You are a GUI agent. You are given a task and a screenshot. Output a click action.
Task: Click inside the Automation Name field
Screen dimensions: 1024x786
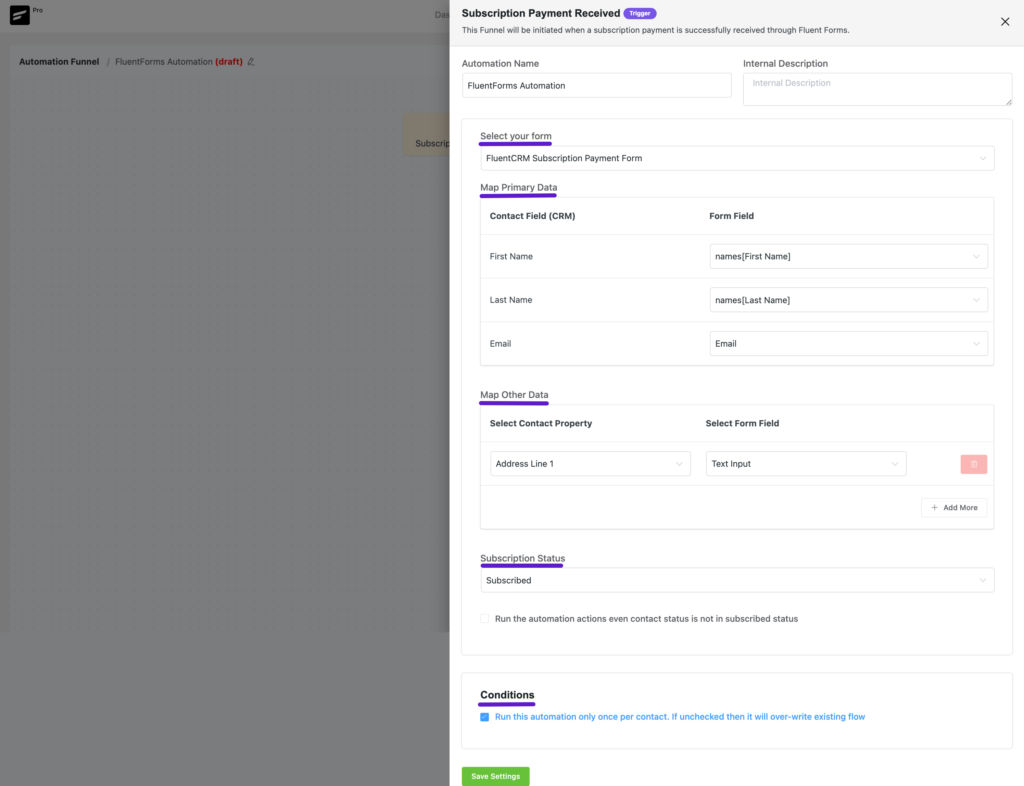[x=596, y=85]
